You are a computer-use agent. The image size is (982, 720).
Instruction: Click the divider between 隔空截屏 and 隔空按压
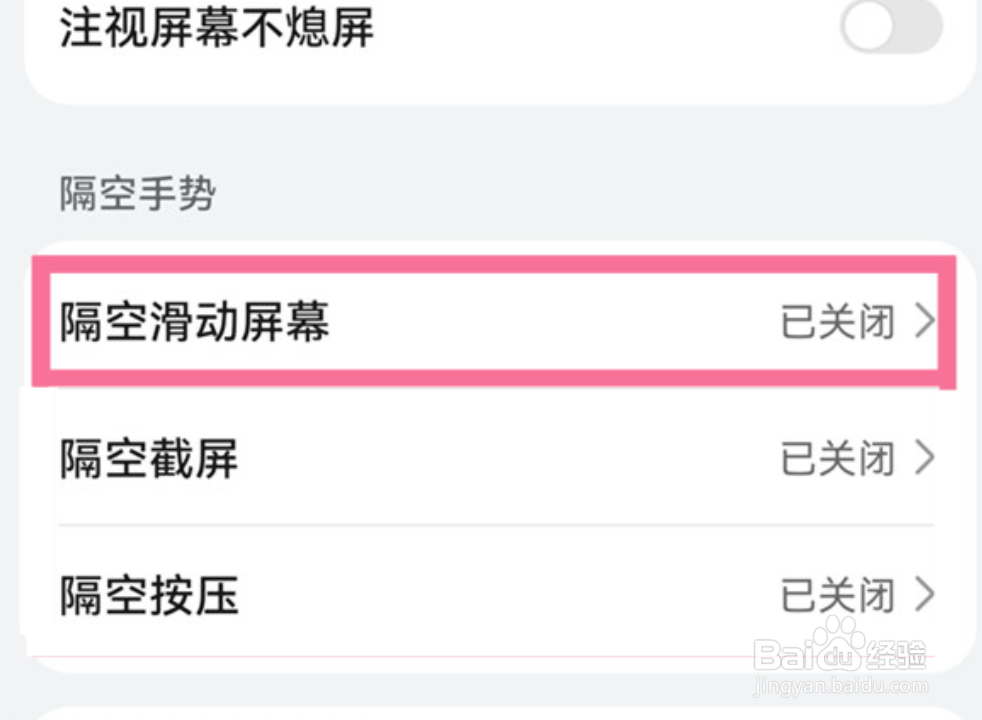(x=495, y=525)
